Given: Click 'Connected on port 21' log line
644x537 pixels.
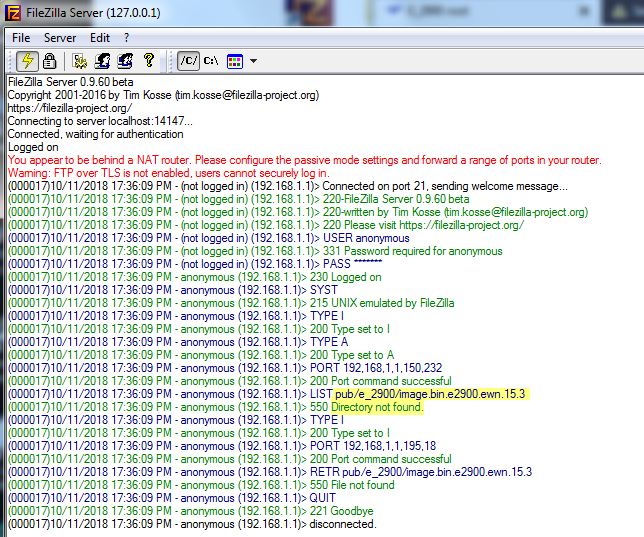Looking at the screenshot, I should click(288, 186).
